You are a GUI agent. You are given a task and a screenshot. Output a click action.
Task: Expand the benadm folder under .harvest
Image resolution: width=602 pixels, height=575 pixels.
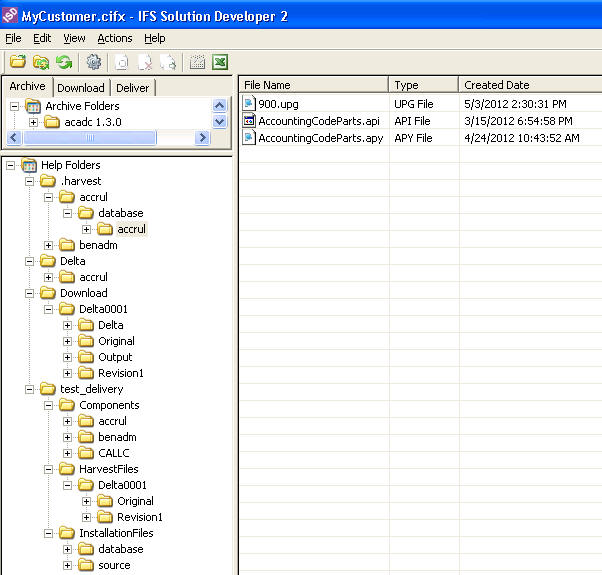pyautogui.click(x=49, y=245)
